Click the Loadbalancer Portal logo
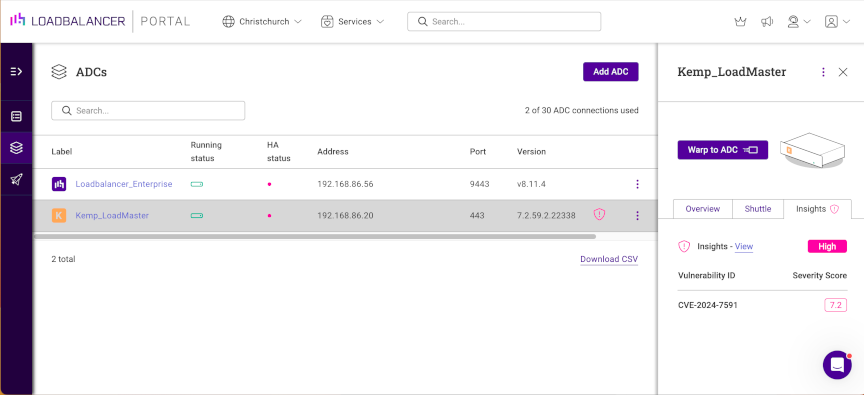Screen dimensions: 864x395 (x=100, y=21)
